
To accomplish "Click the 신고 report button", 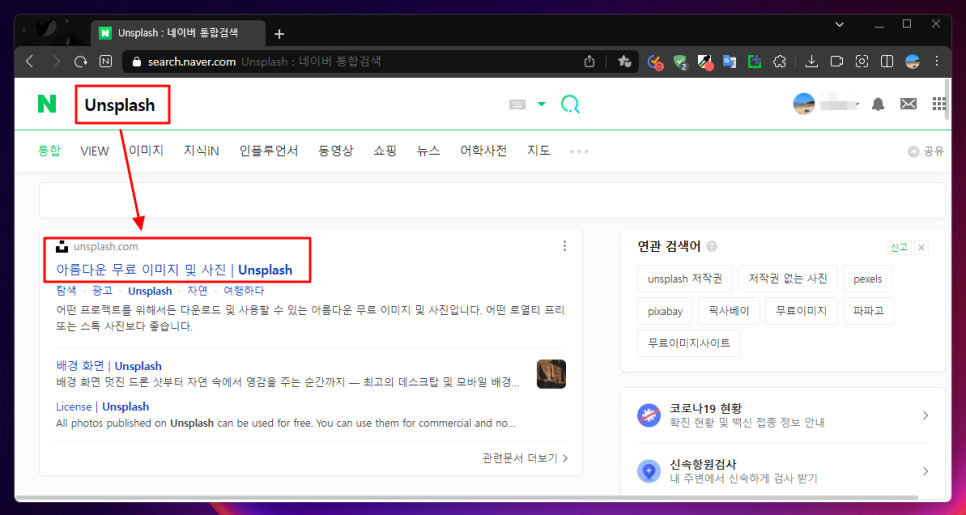I will [x=899, y=248].
